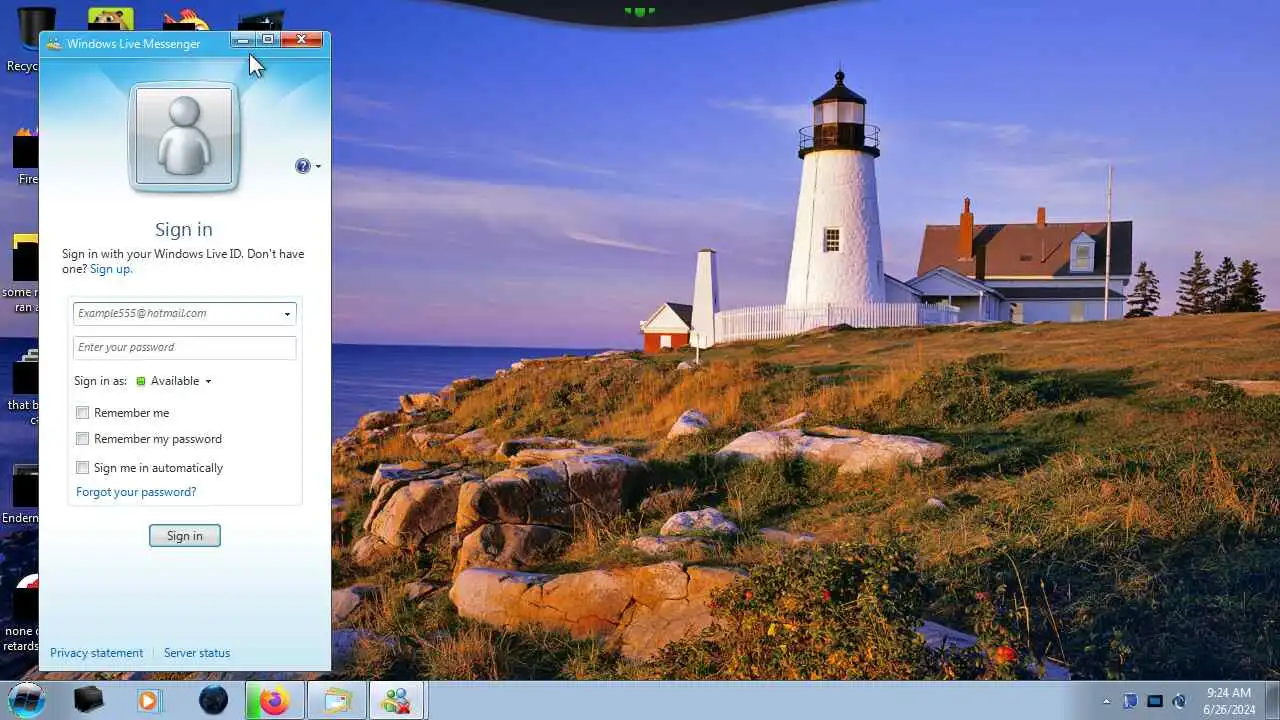
Task: Minimize the Windows Live Messenger window
Action: 243,40
